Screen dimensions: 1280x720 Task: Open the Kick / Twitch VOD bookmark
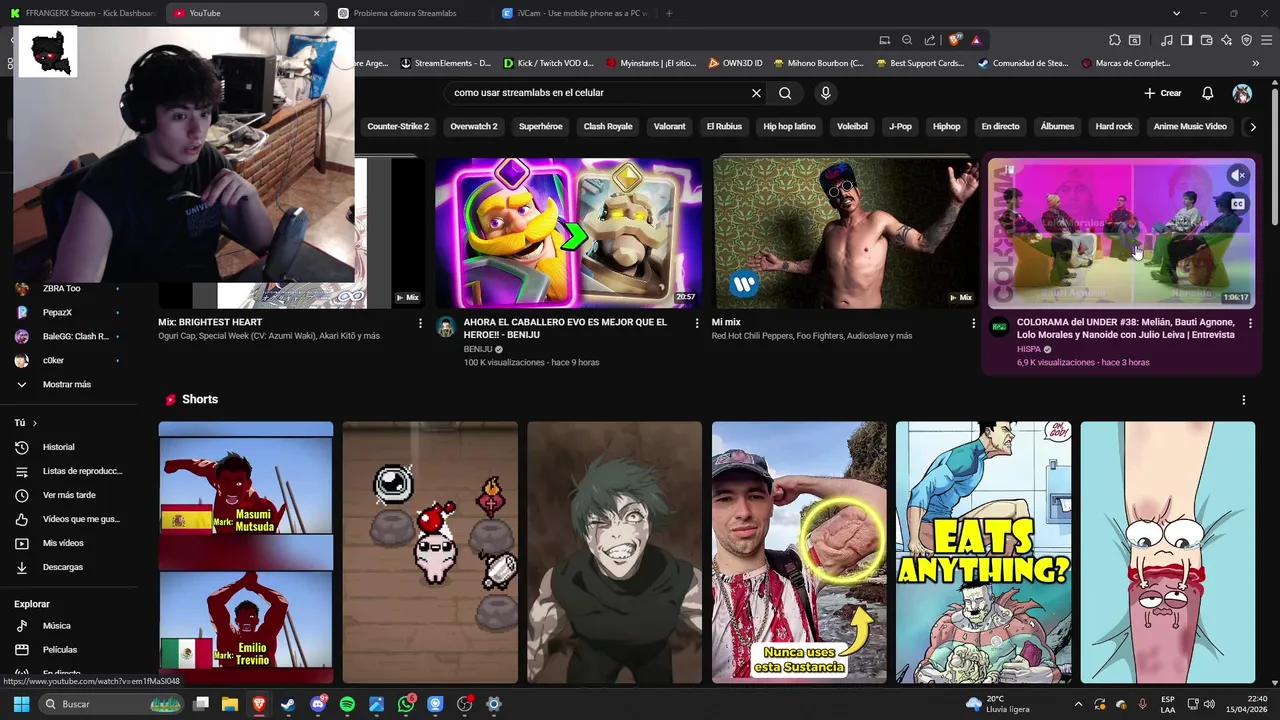[x=548, y=63]
